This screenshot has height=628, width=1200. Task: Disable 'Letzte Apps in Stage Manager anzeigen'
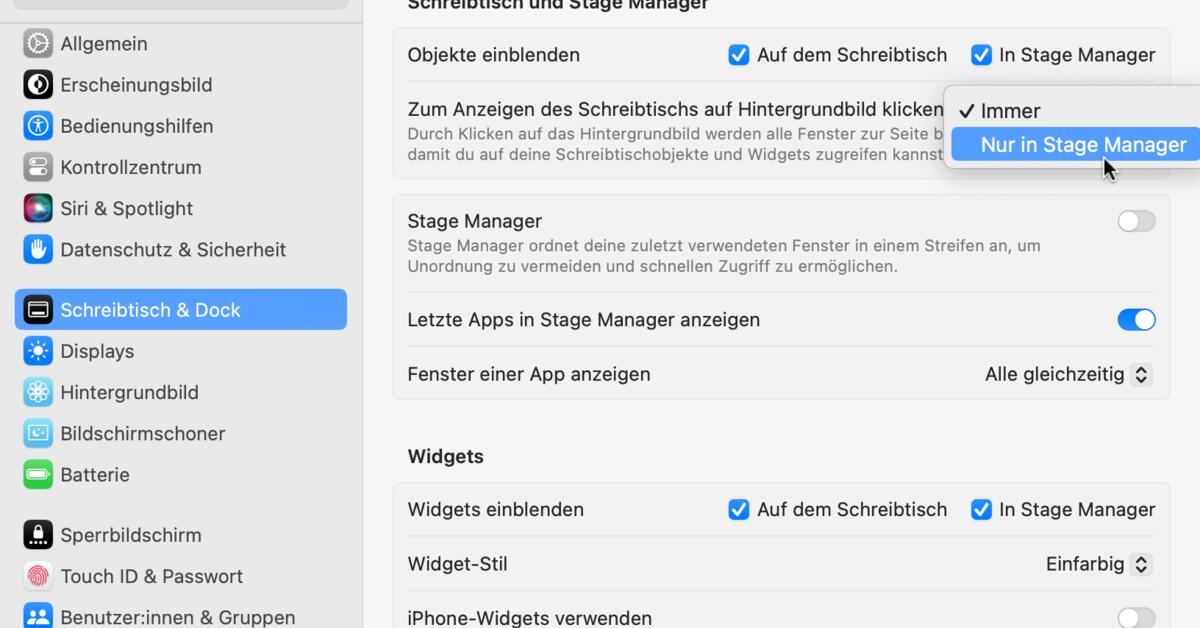(1136, 319)
